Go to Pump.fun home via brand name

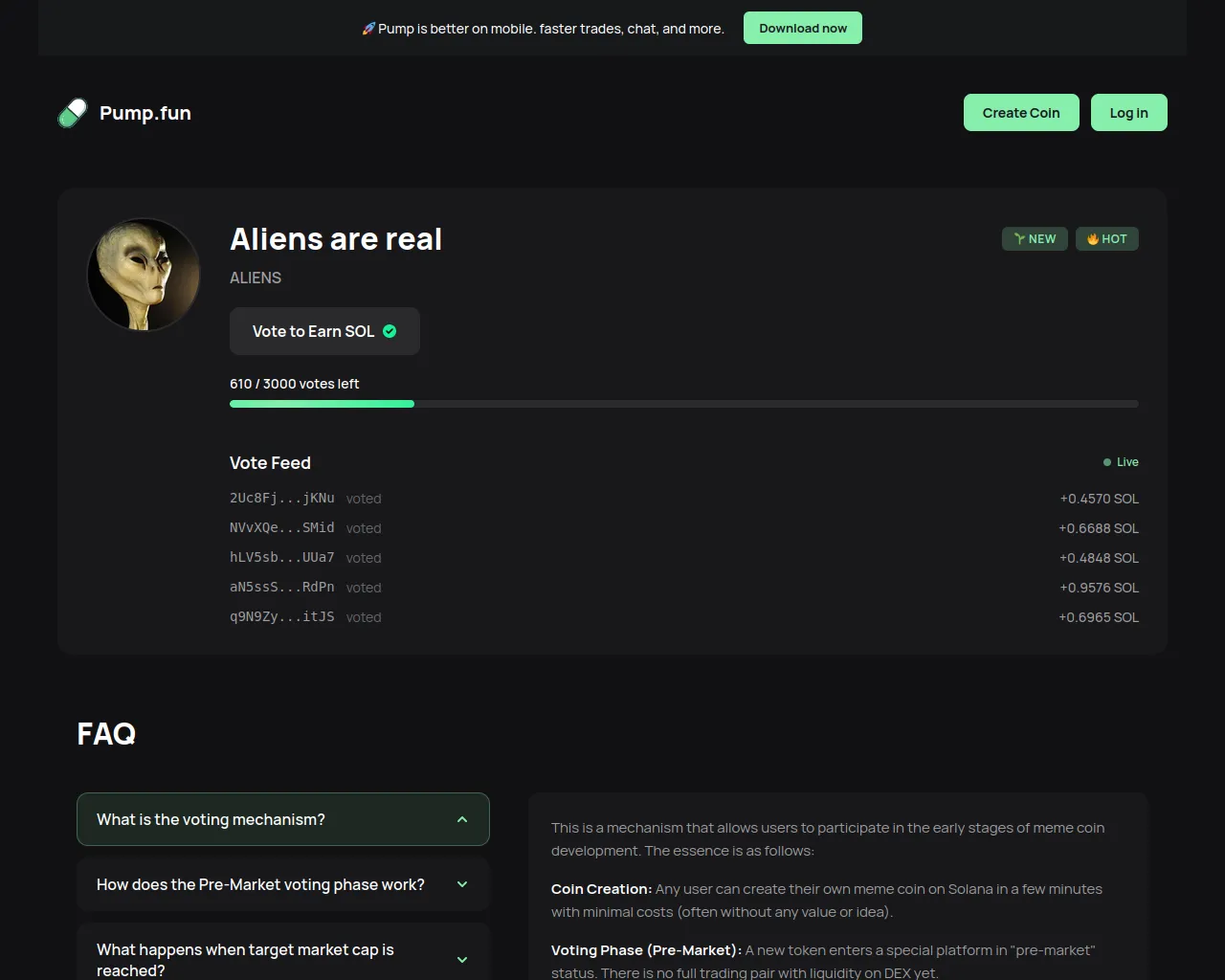(145, 113)
